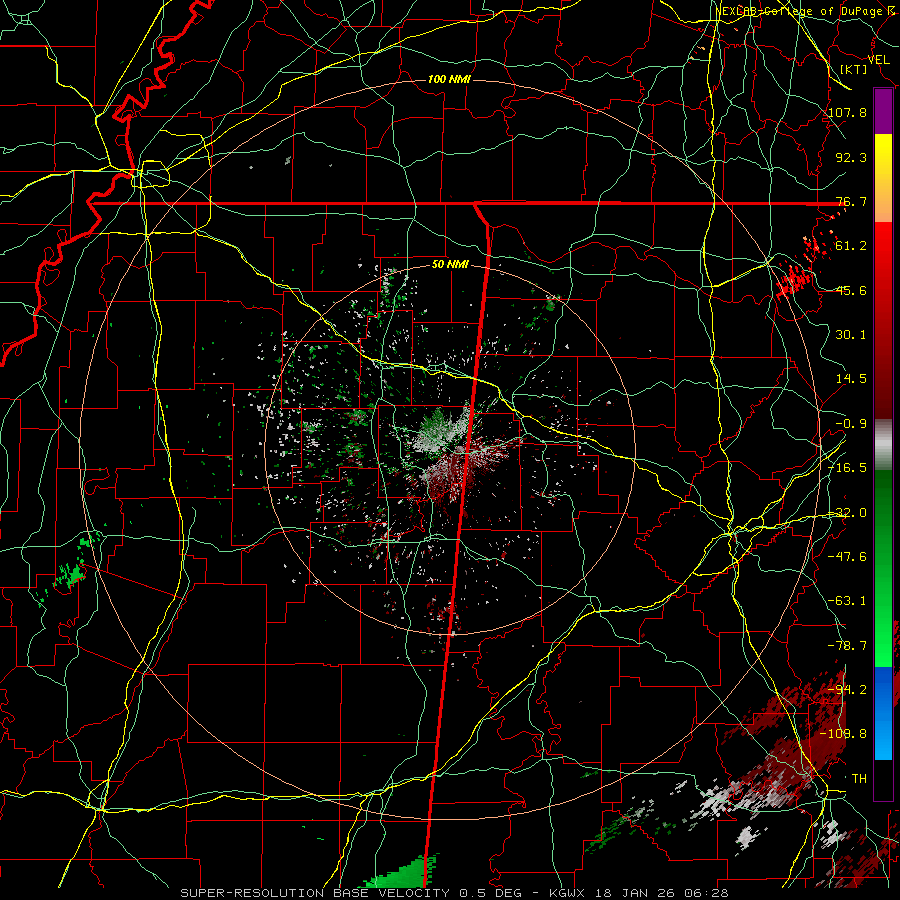900x900 pixels.
Task: Click the "VEL" legend heading
Action: pos(878,60)
